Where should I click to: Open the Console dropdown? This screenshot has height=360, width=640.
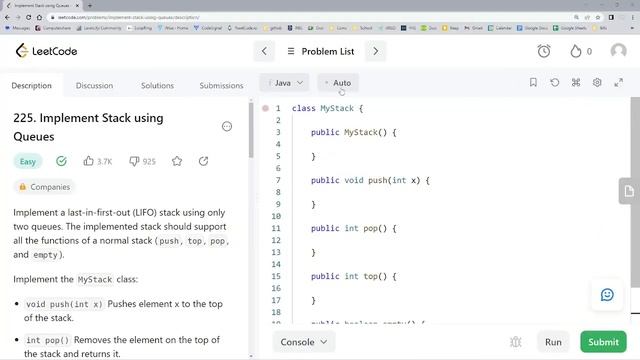point(304,342)
